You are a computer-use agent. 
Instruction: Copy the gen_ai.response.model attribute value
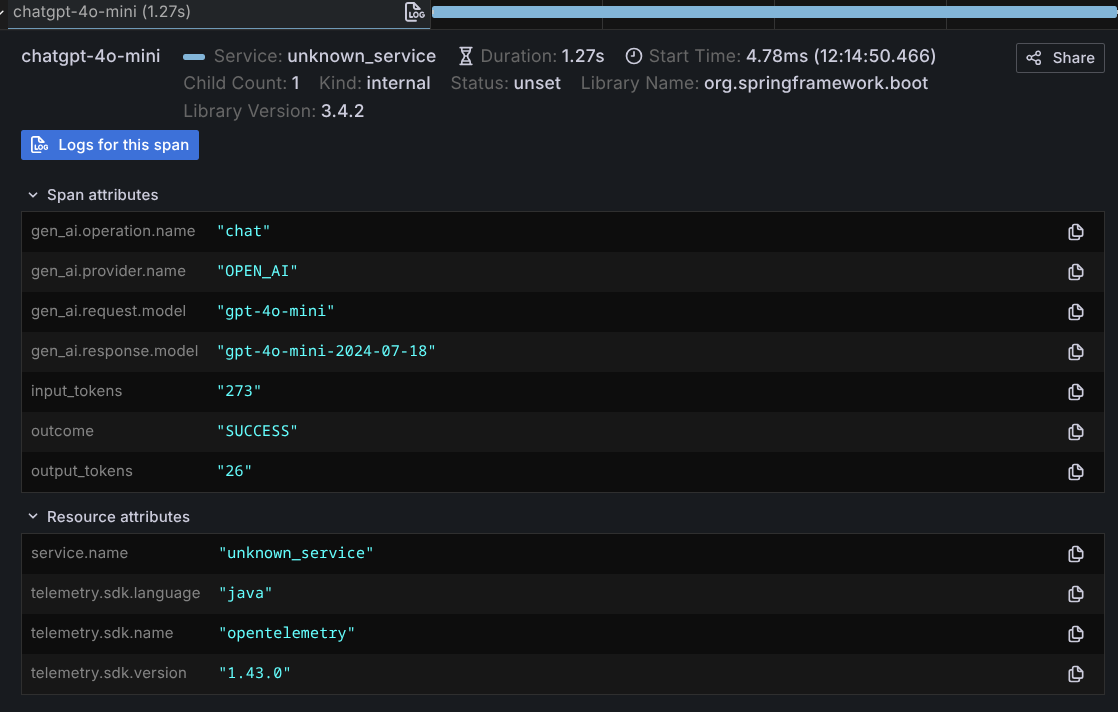(1075, 352)
